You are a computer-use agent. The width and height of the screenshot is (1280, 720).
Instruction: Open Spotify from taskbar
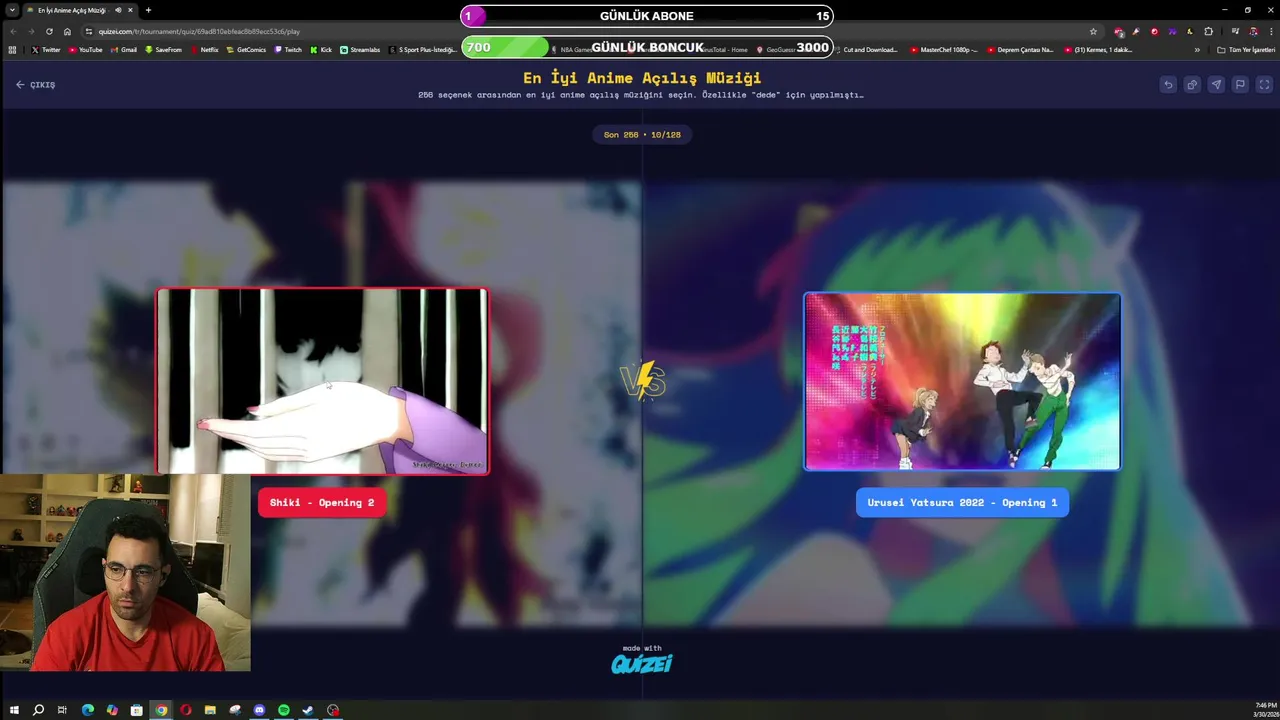284,710
